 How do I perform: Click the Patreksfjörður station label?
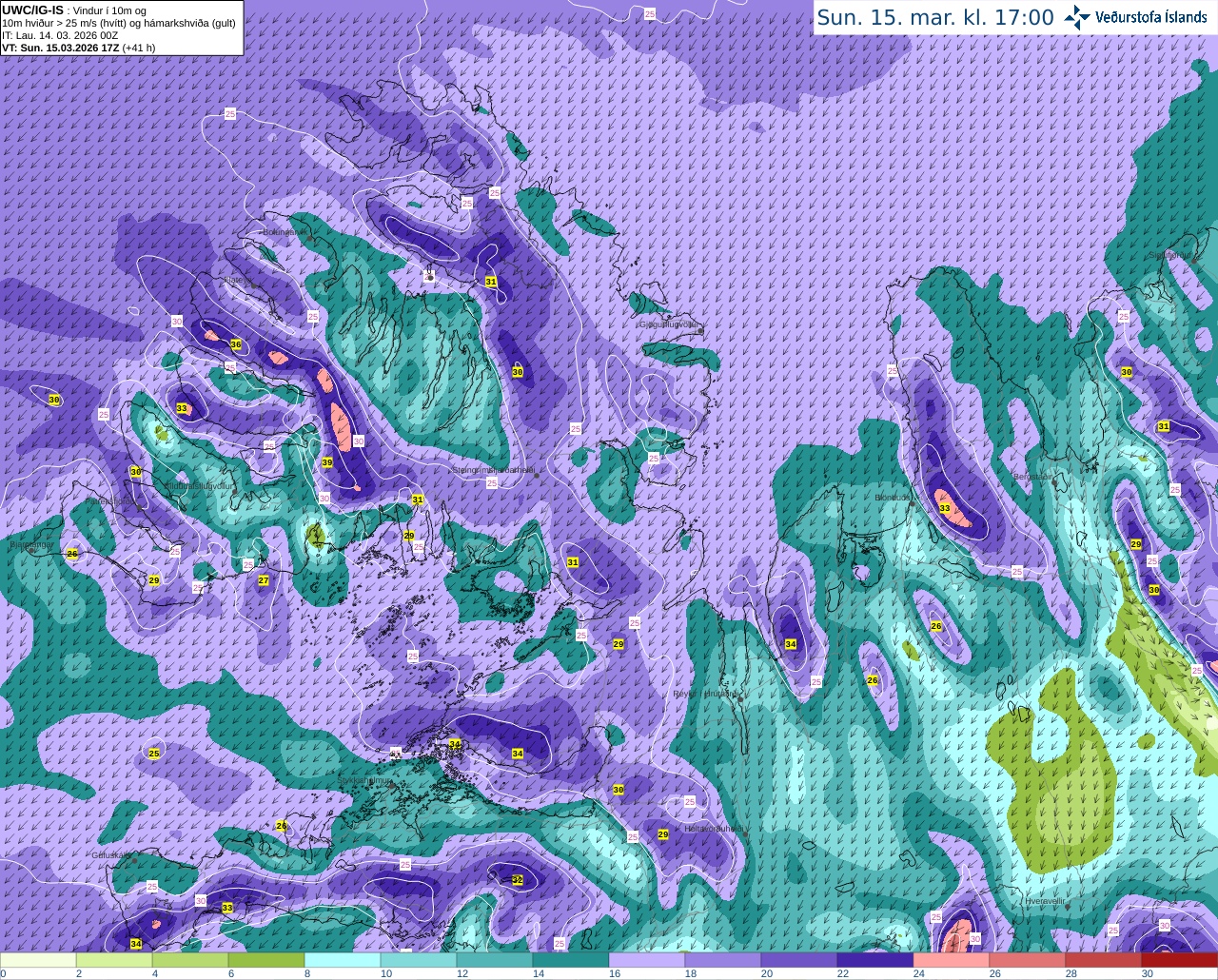point(110,500)
